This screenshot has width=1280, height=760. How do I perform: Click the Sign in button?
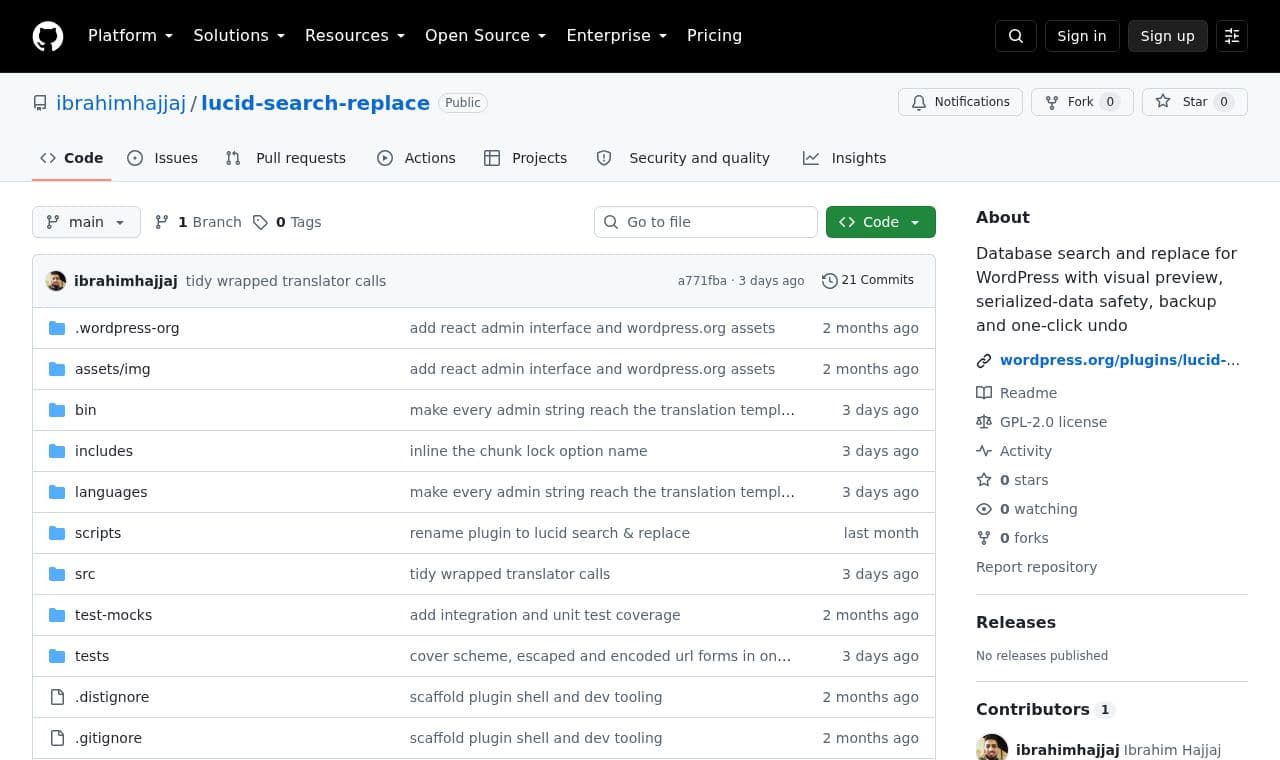[x=1082, y=36]
